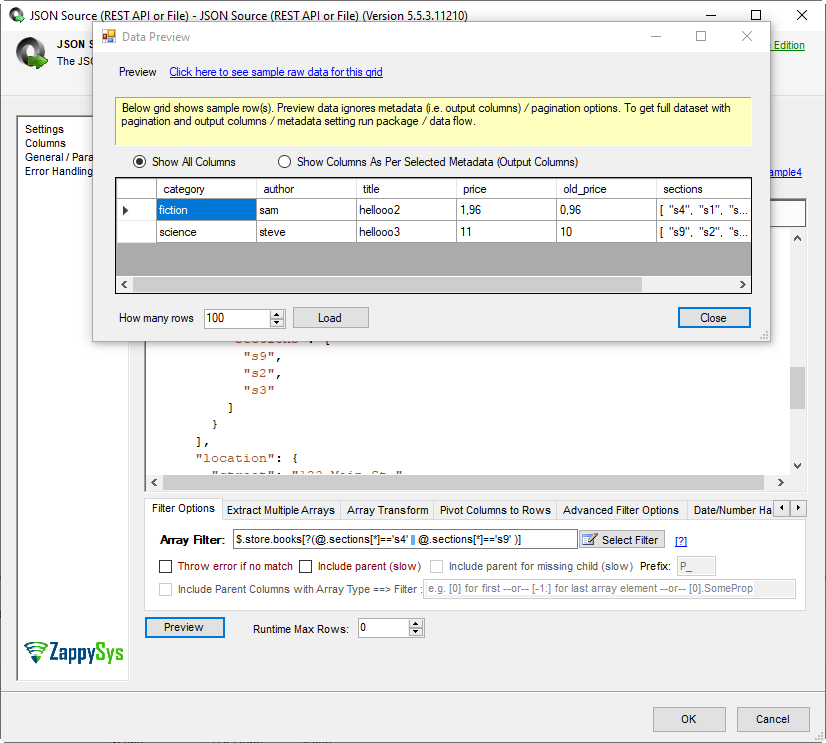Click the Cancel button
Image resolution: width=826 pixels, height=743 pixels.
(773, 719)
